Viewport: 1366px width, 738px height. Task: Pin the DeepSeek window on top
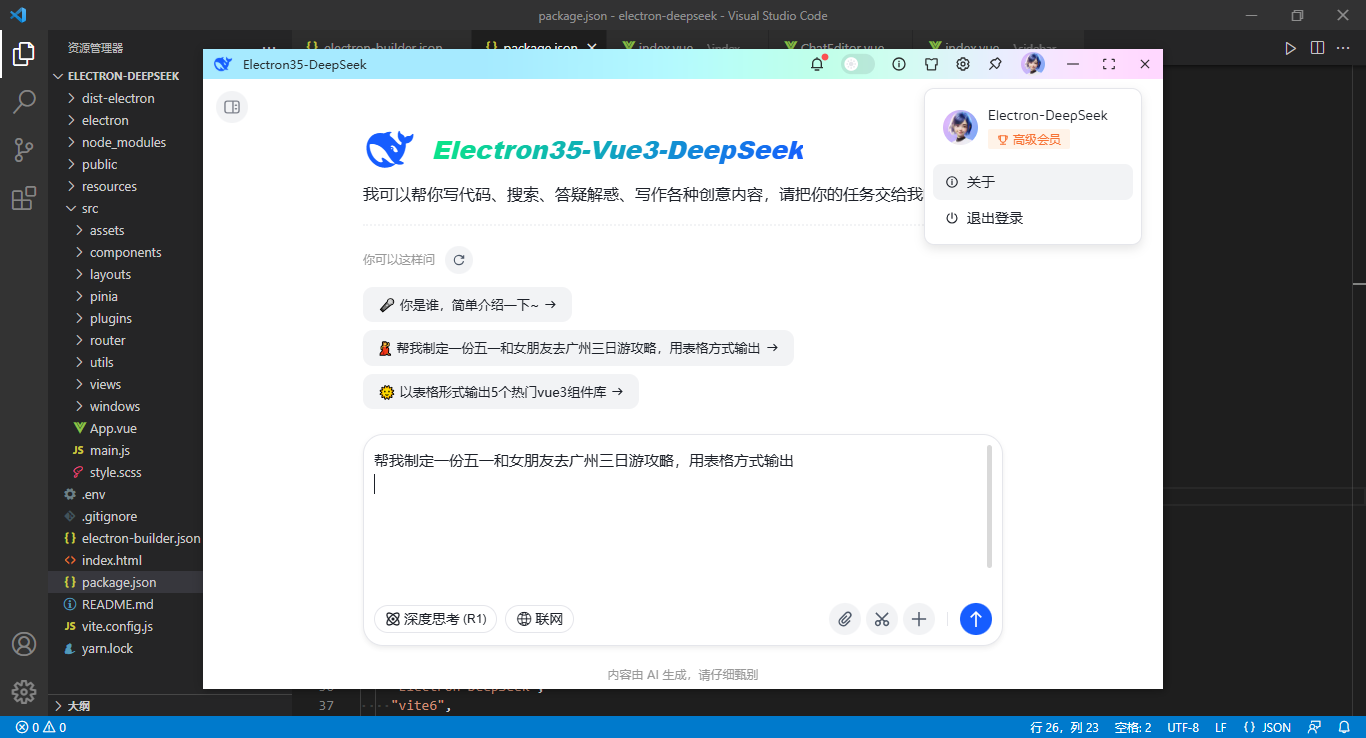coord(995,64)
